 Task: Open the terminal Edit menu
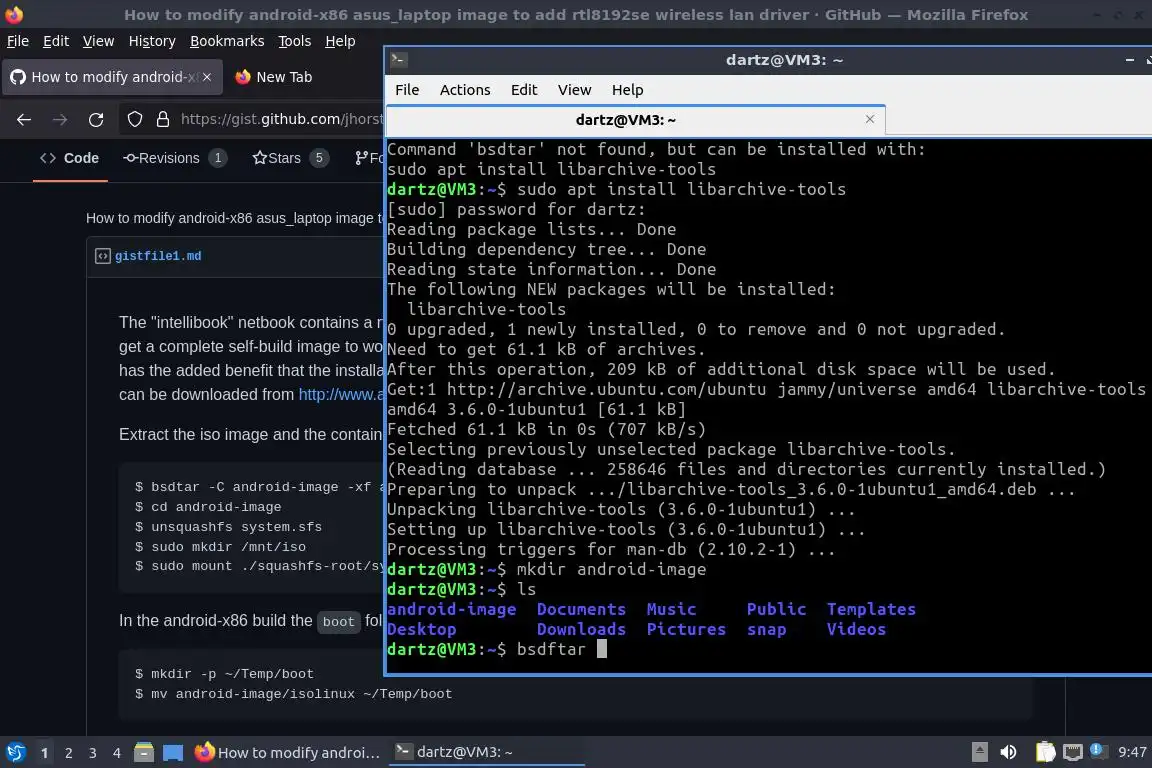[x=524, y=90]
